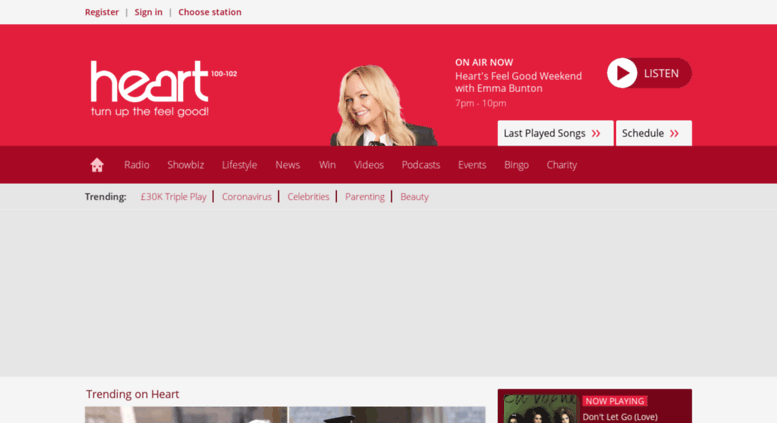The height and width of the screenshot is (423, 777).
Task: Open Choose station
Action: [210, 12]
